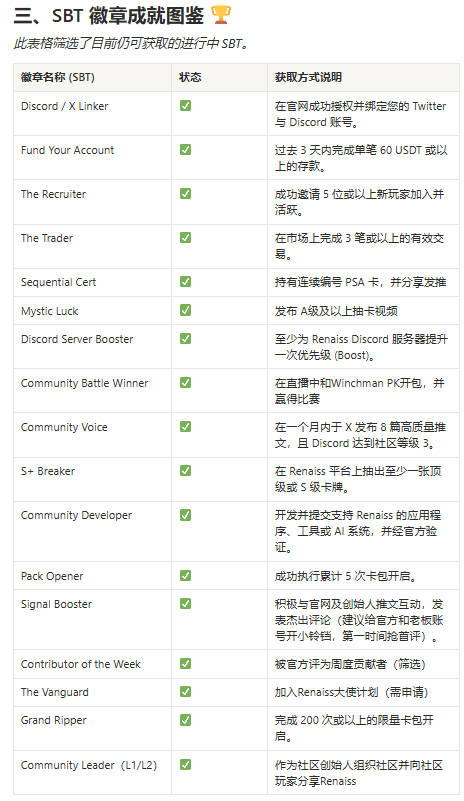
Task: Click the green checkmark for Contributor of the Week
Action: point(185,664)
